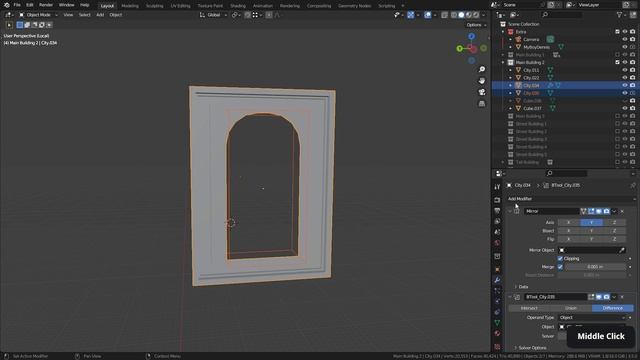
Task: Open the World properties tab
Action: click(x=497, y=243)
